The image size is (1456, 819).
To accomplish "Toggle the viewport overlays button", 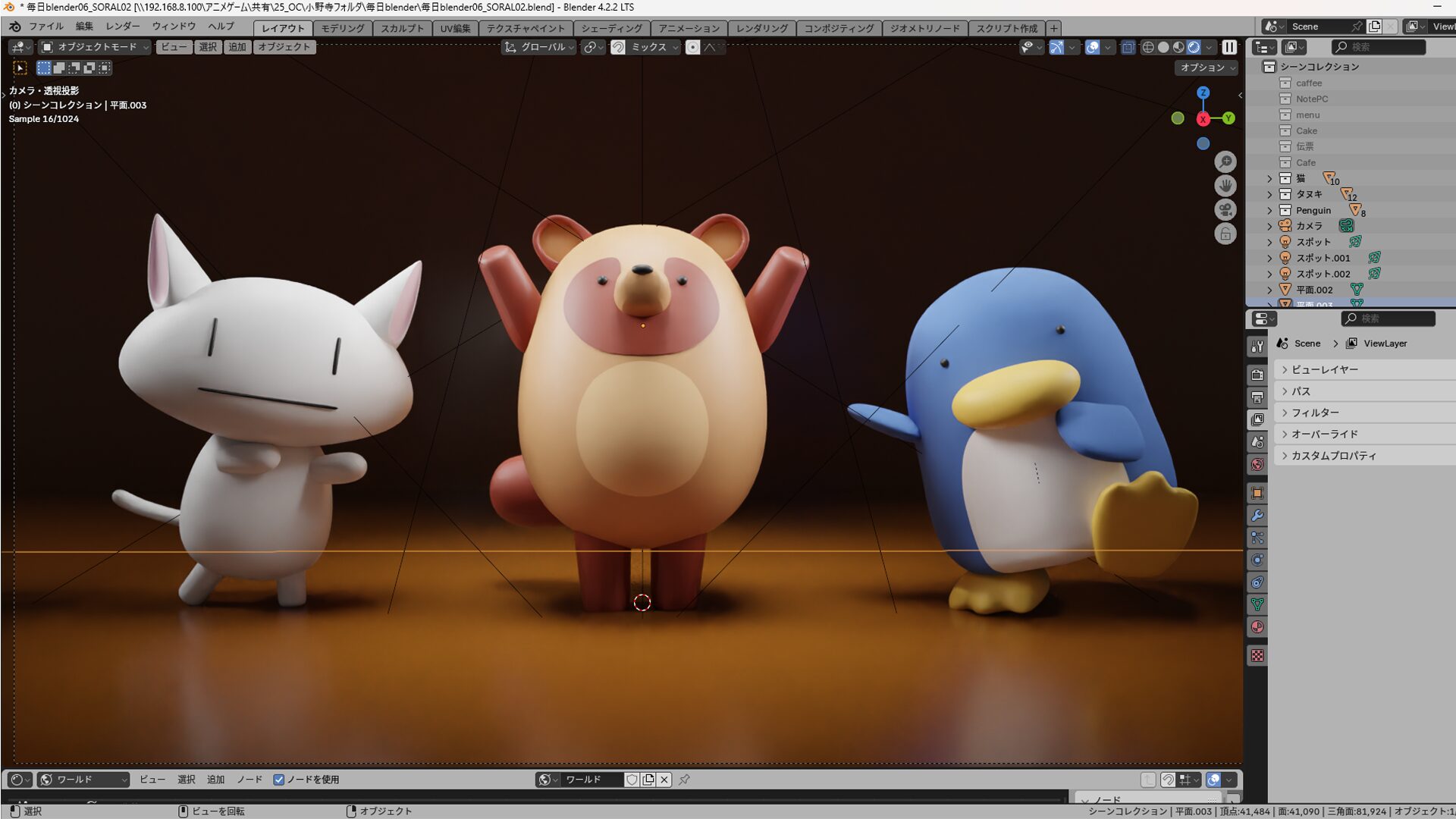I will tap(1092, 47).
